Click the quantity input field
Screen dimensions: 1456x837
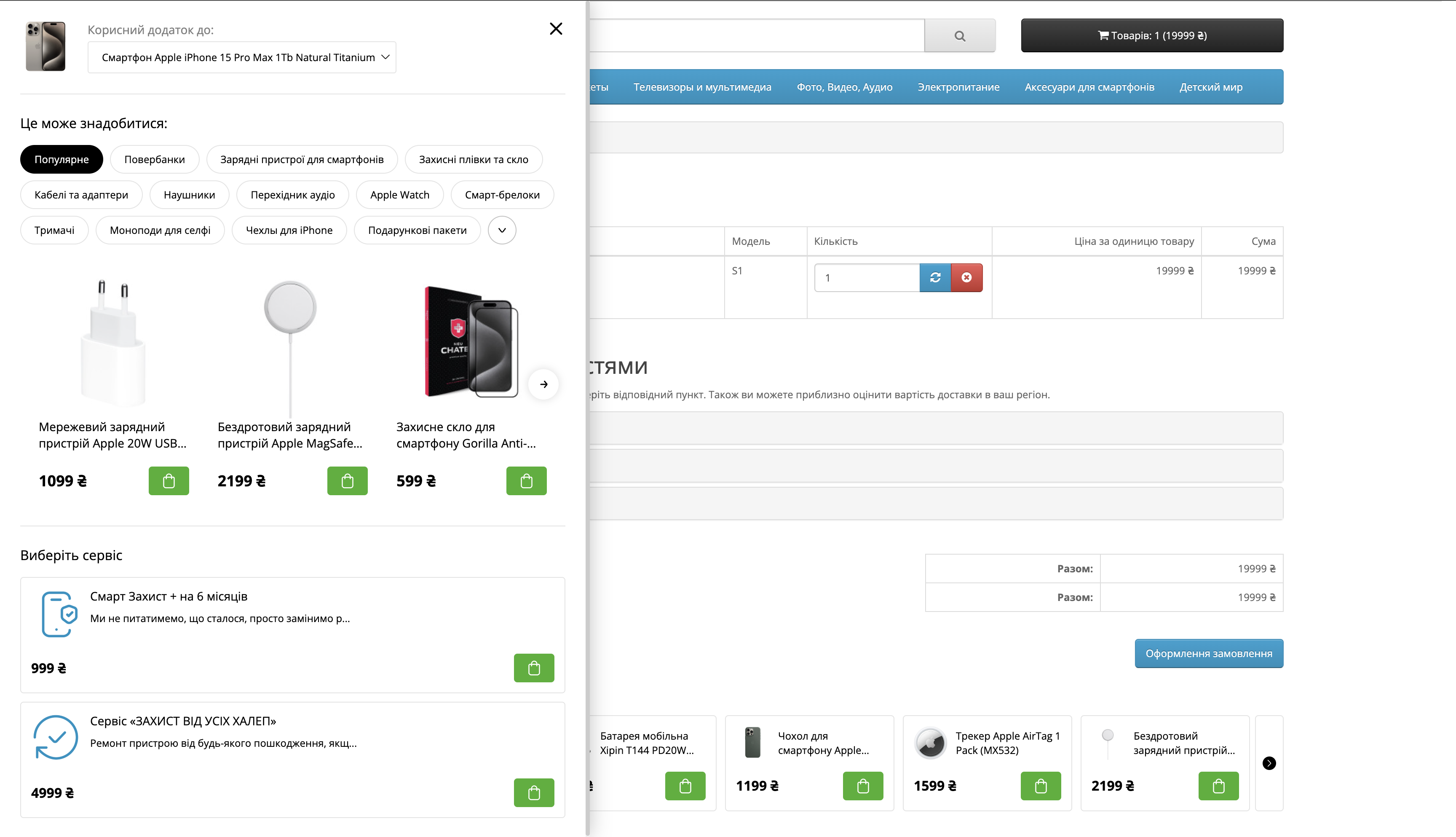[866, 278]
